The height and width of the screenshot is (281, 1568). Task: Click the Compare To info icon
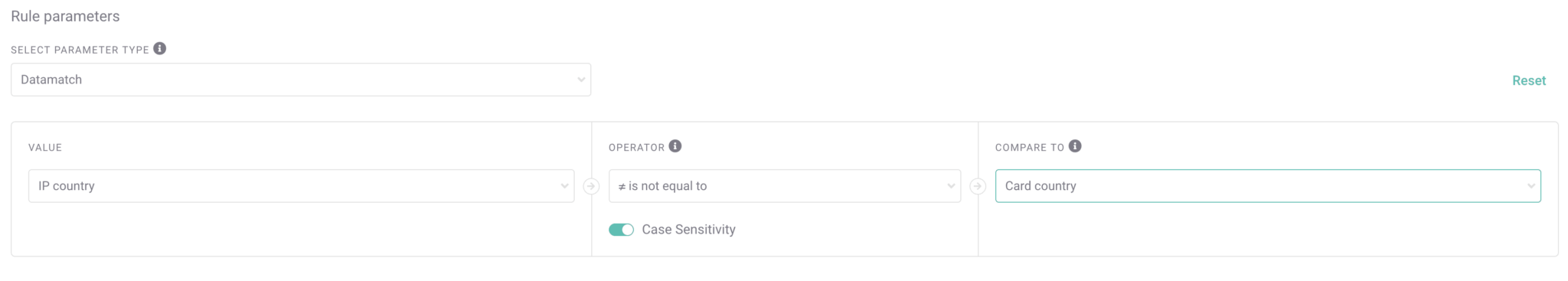1075,145
